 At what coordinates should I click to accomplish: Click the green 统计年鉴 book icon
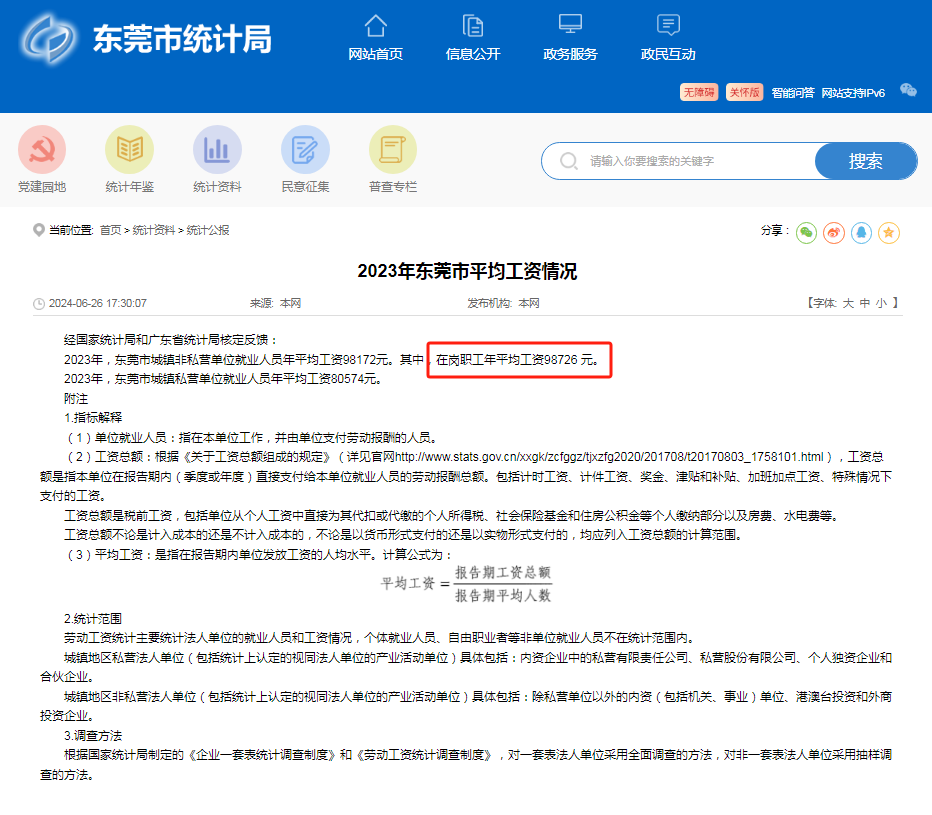click(129, 148)
